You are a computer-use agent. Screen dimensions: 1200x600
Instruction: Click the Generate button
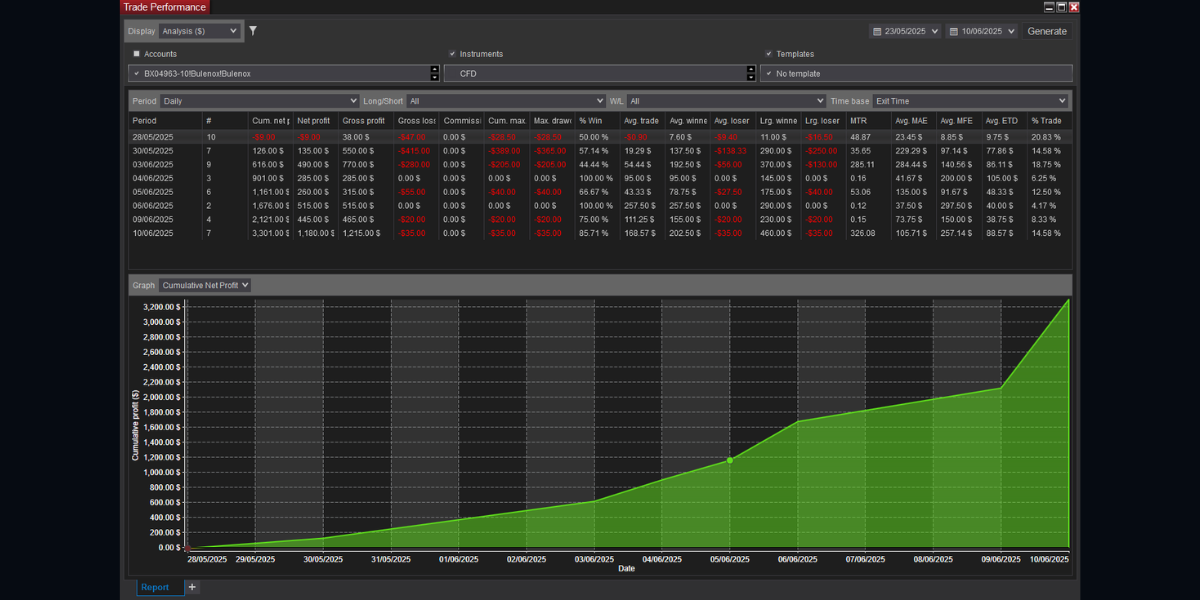click(x=1047, y=31)
